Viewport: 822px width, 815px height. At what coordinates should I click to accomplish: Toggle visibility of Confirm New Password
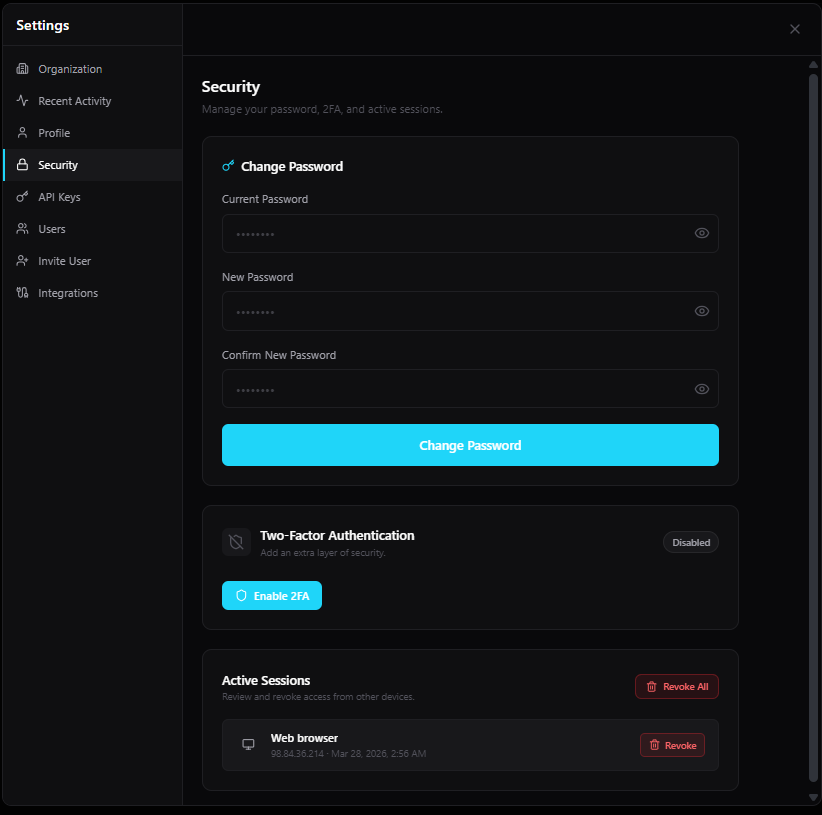[x=701, y=389]
